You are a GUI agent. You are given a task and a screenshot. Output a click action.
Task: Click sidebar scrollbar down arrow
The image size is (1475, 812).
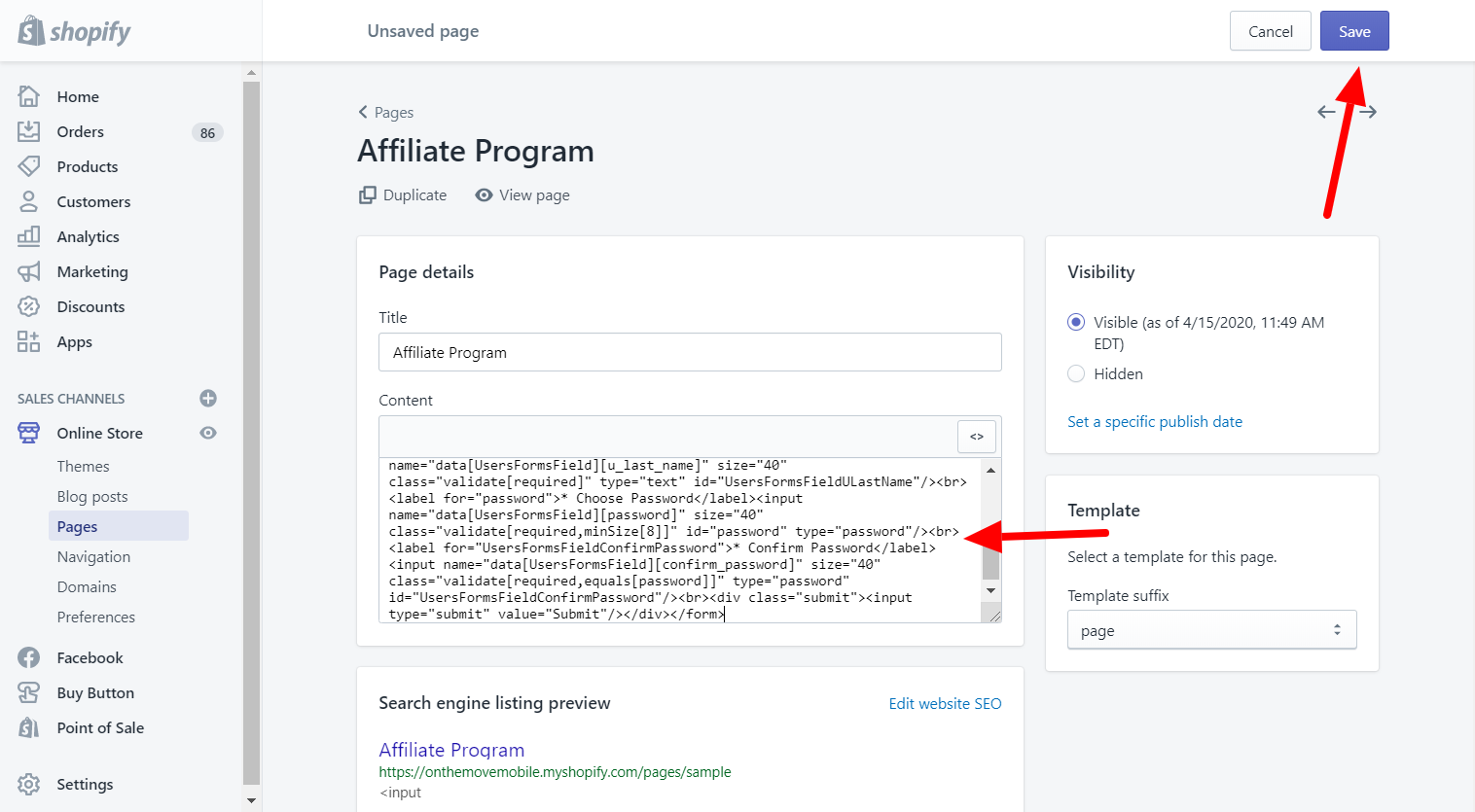coord(251,800)
